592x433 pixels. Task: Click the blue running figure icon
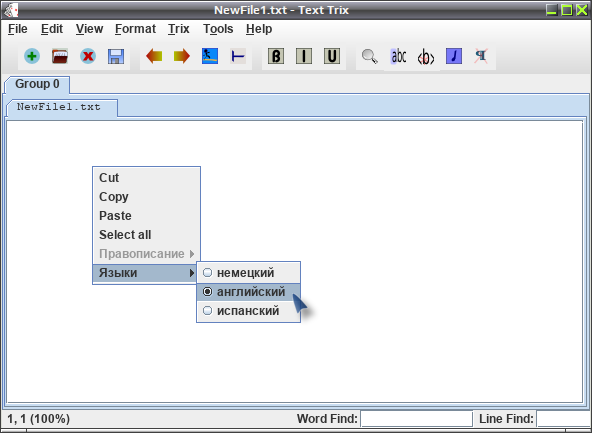(210, 57)
